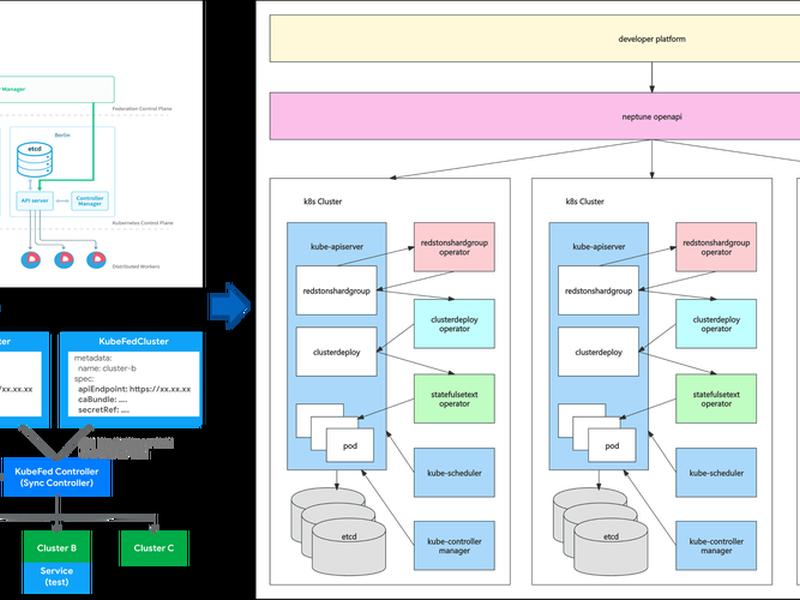Click the developer platform box
The image size is (800, 600).
coord(535,38)
